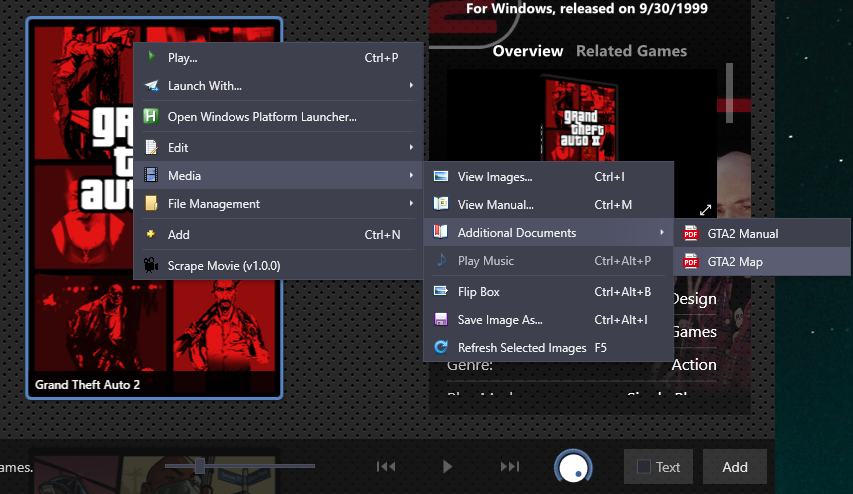The image size is (853, 494).
Task: Click the Edit notepad icon
Action: tap(151, 147)
